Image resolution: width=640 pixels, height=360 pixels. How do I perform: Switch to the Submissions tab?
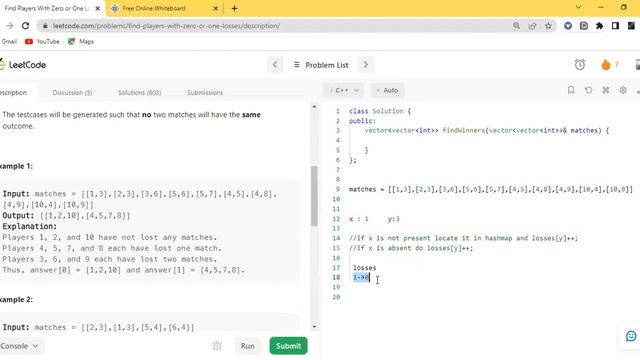tap(205, 93)
